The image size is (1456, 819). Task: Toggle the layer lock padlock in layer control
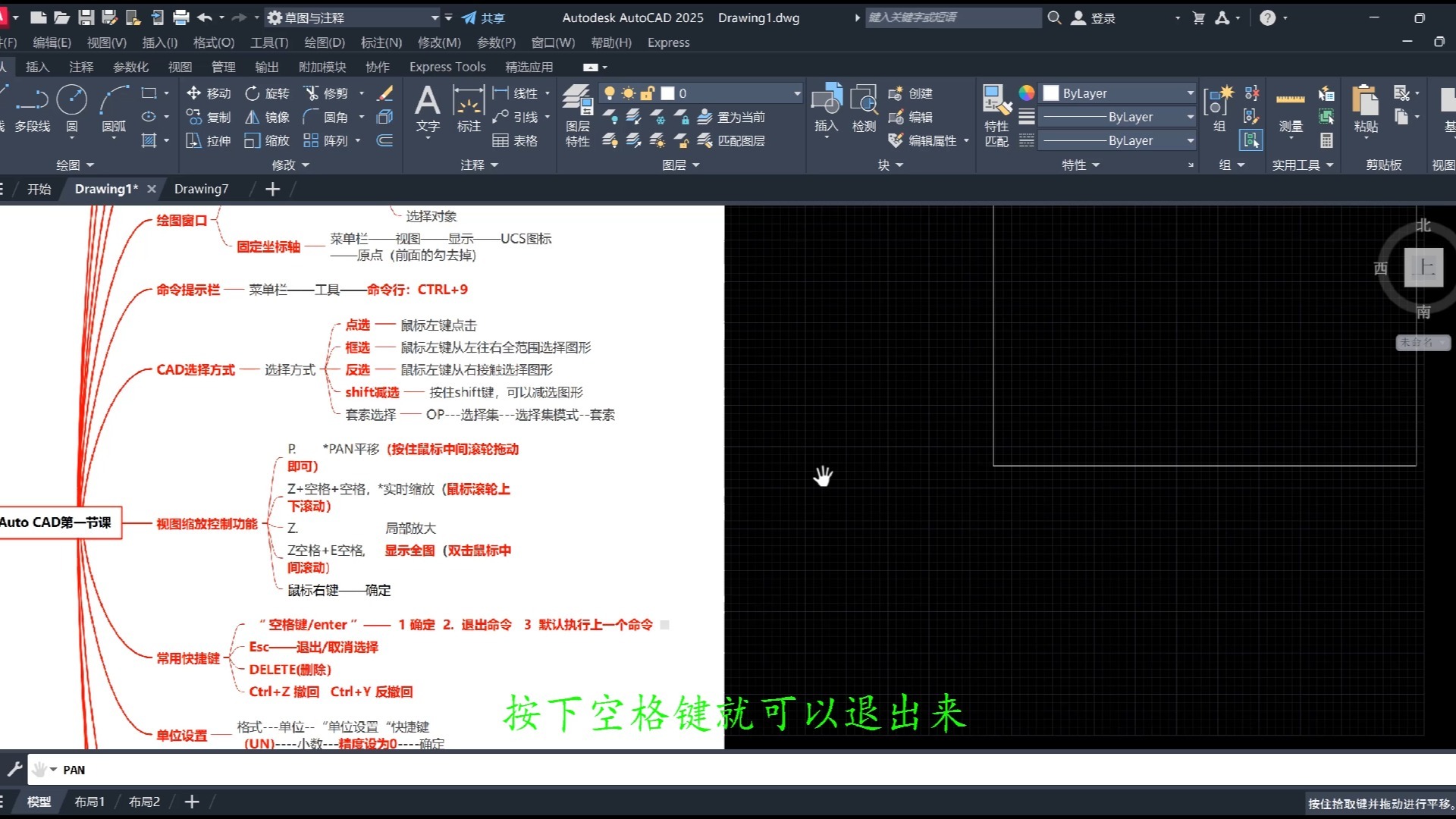click(646, 93)
